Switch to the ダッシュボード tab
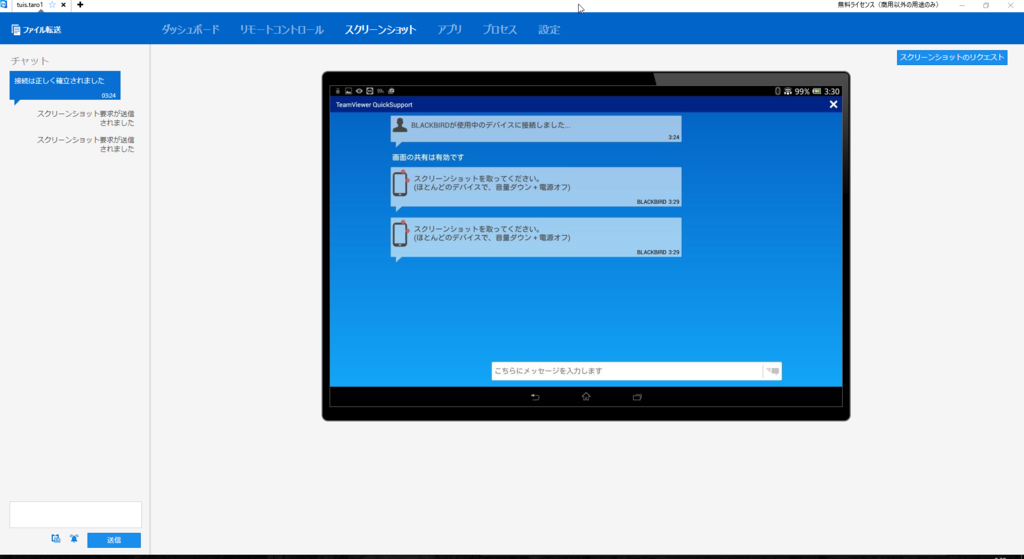 coord(191,29)
